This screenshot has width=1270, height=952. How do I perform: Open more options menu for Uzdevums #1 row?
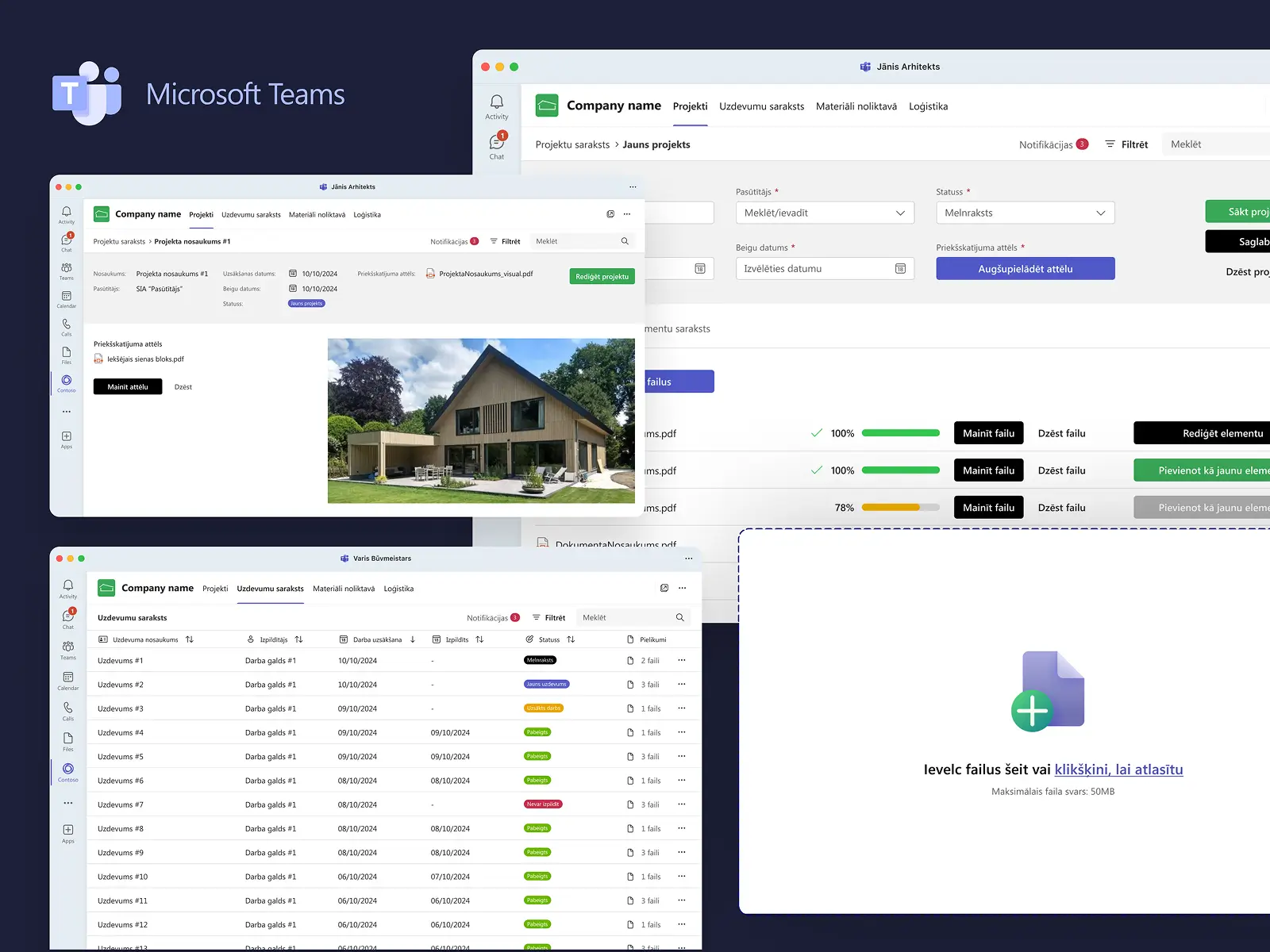(682, 660)
